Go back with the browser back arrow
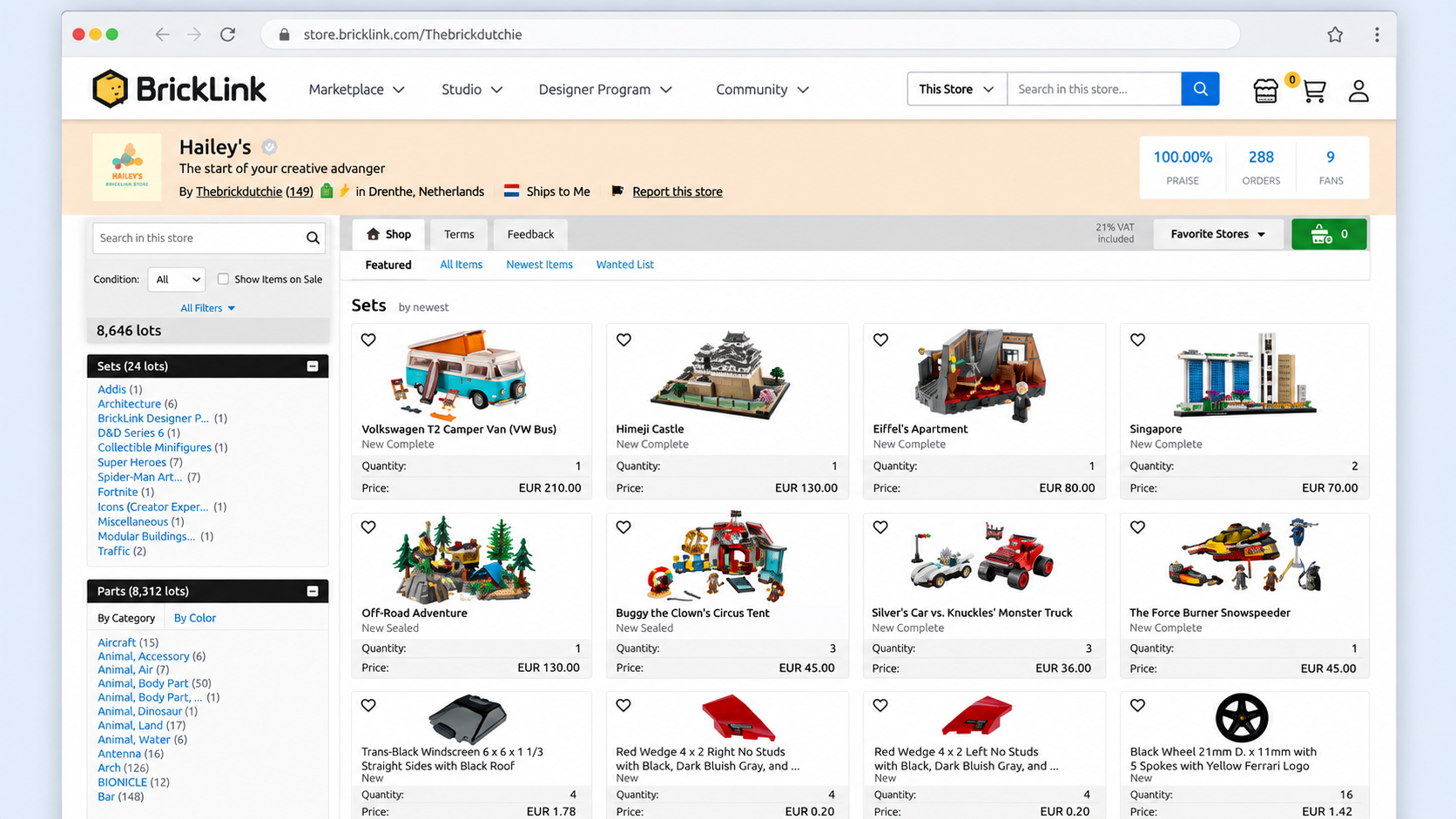The image size is (1456, 819). tap(162, 35)
